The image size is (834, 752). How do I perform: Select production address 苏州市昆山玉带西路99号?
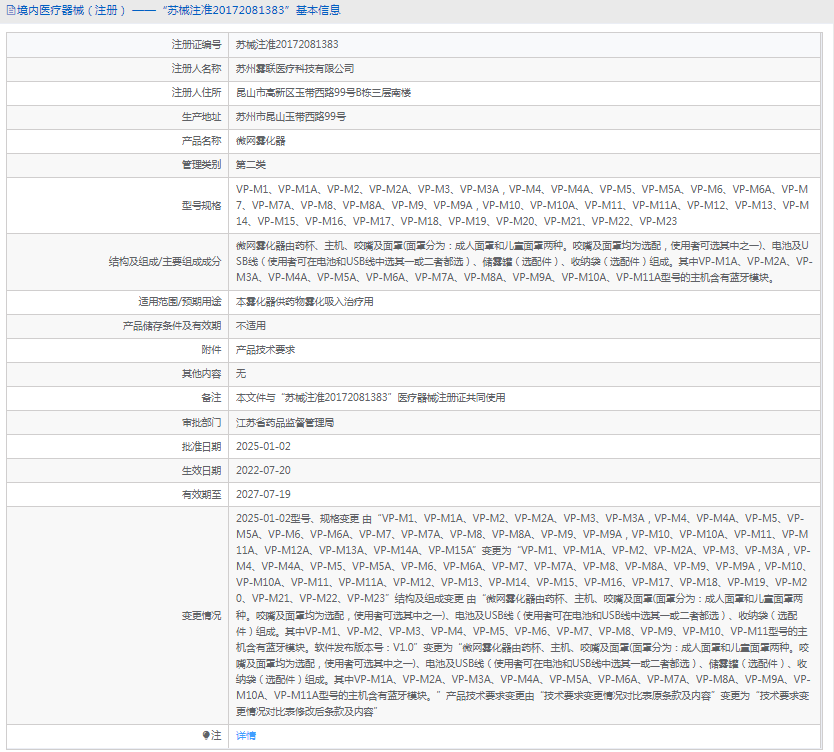(x=291, y=116)
